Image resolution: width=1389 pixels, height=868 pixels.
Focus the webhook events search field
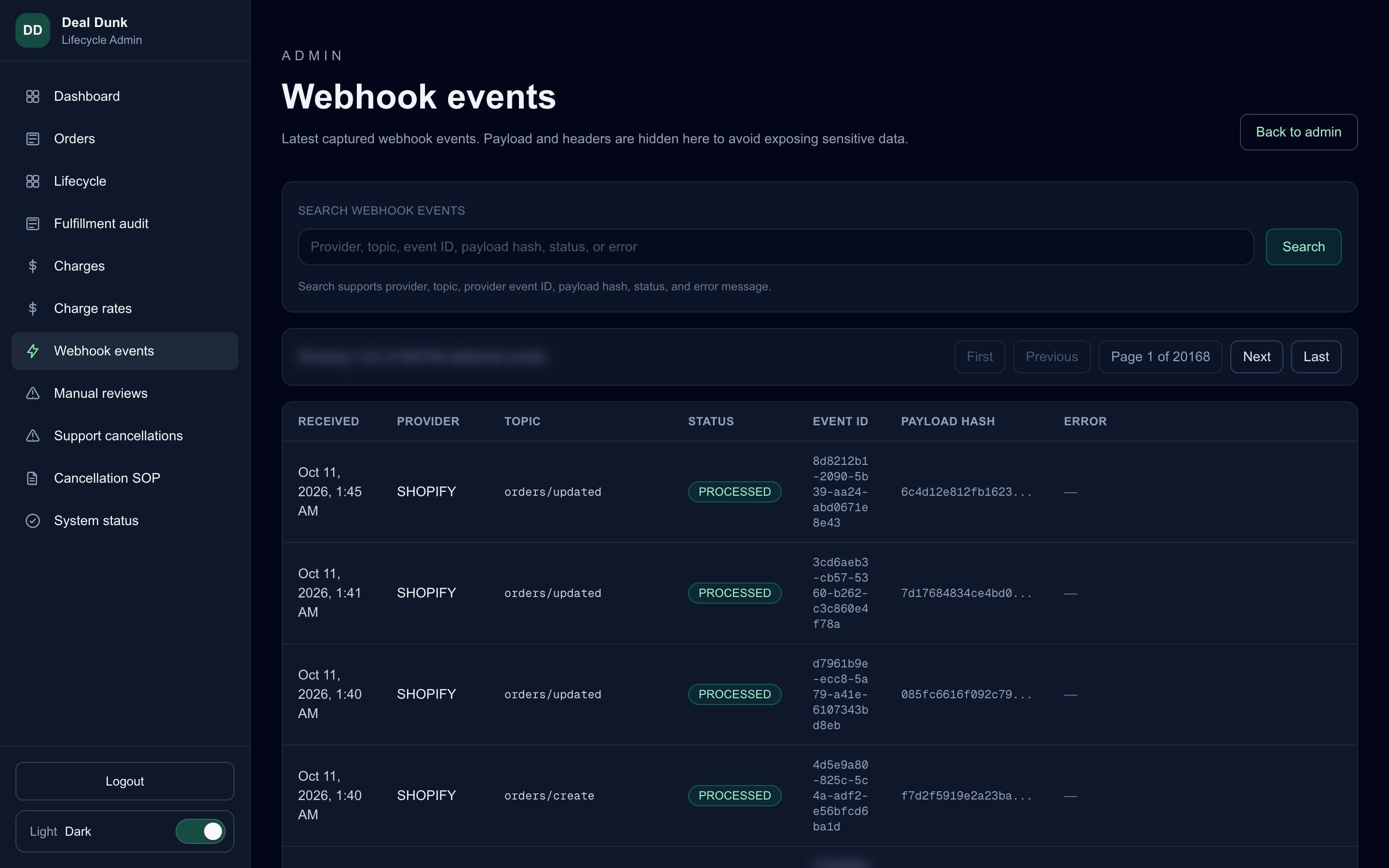click(776, 247)
